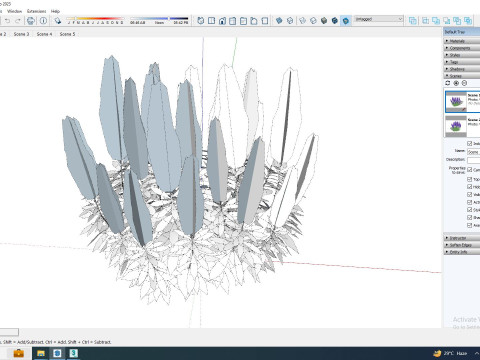Click the Intersect solid tool icon

click(x=425, y=21)
